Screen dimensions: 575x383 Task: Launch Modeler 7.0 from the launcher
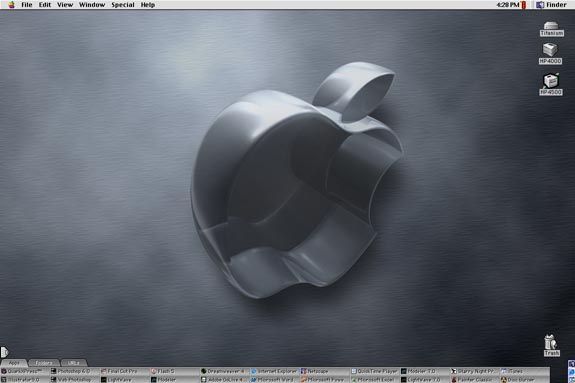[x=424, y=371]
